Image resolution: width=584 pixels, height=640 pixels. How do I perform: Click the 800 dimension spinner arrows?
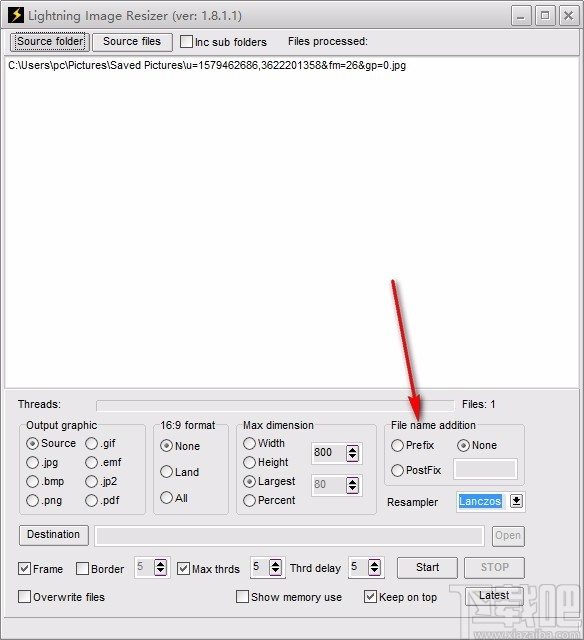(x=353, y=453)
